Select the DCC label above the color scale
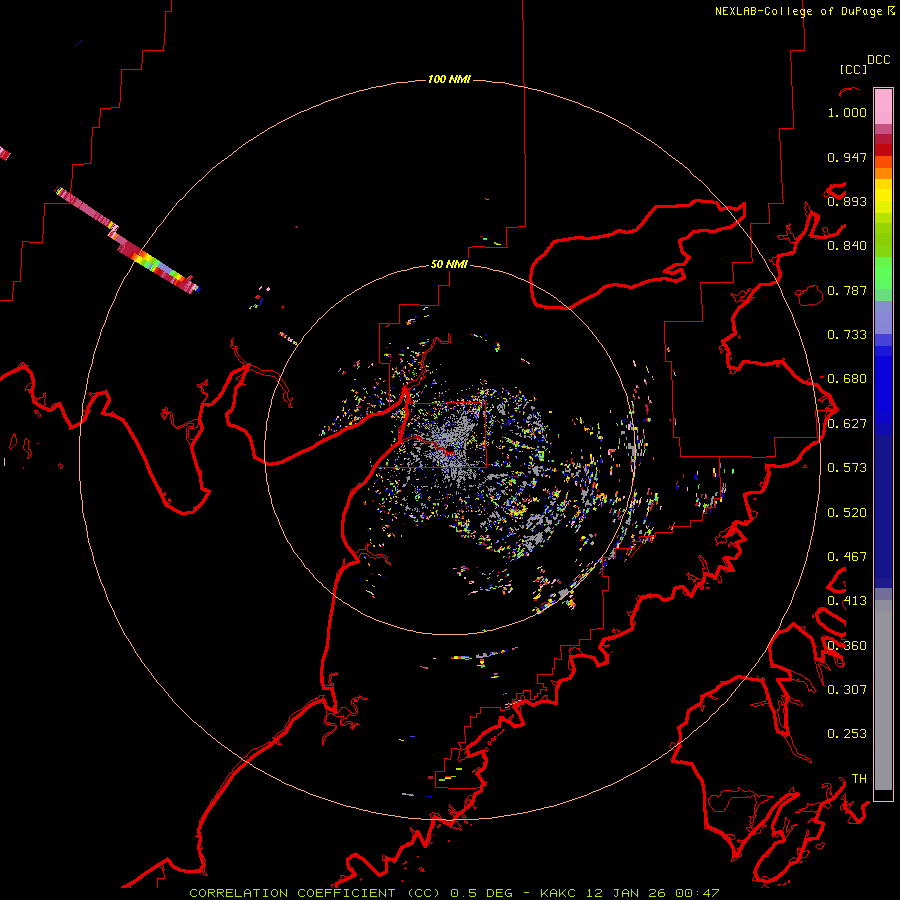This screenshot has width=900, height=900. 879,60
